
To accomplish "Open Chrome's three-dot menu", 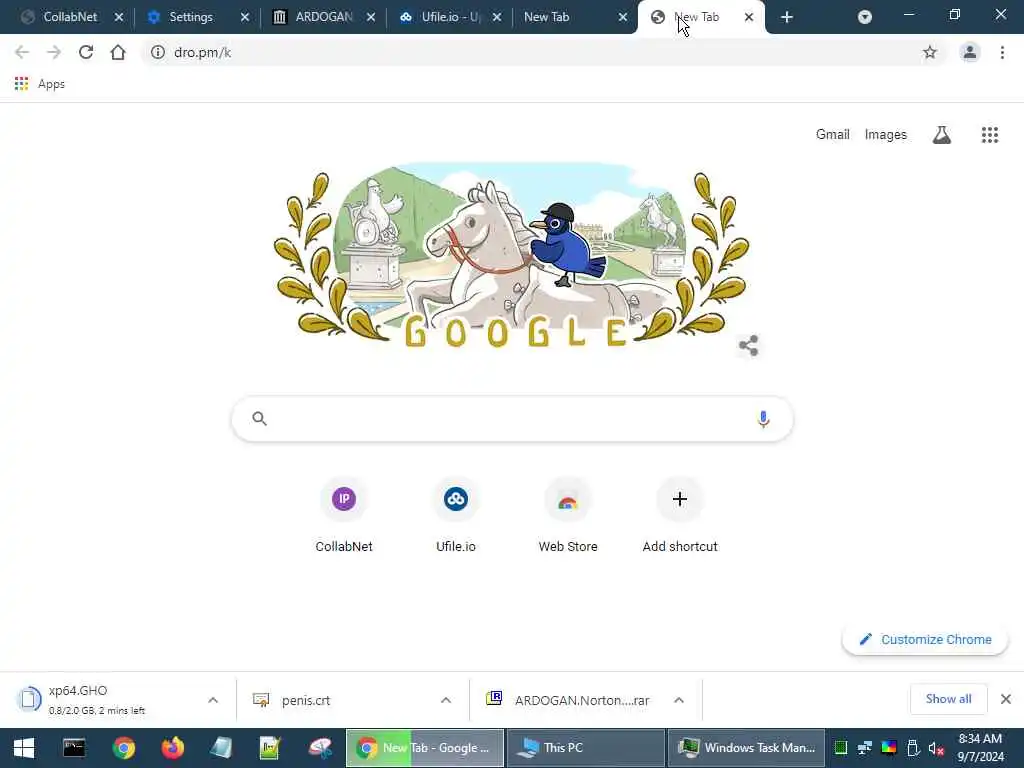I will pos(1002,52).
